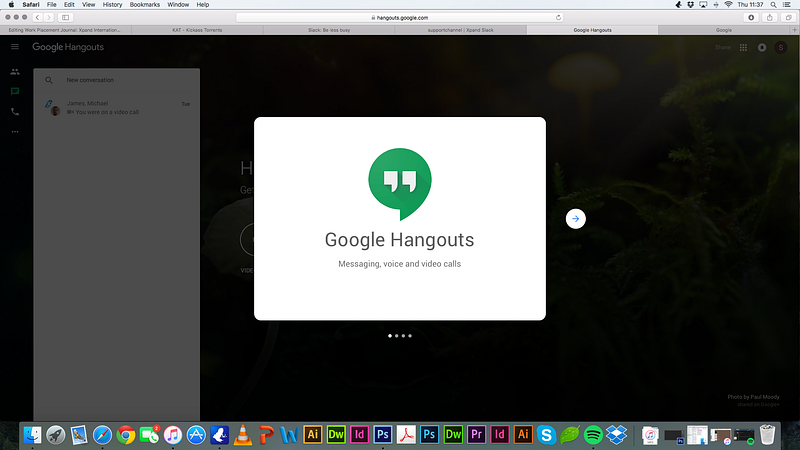The height and width of the screenshot is (450, 800).
Task: Open PowerPoint icon in Dock
Action: click(x=266, y=435)
